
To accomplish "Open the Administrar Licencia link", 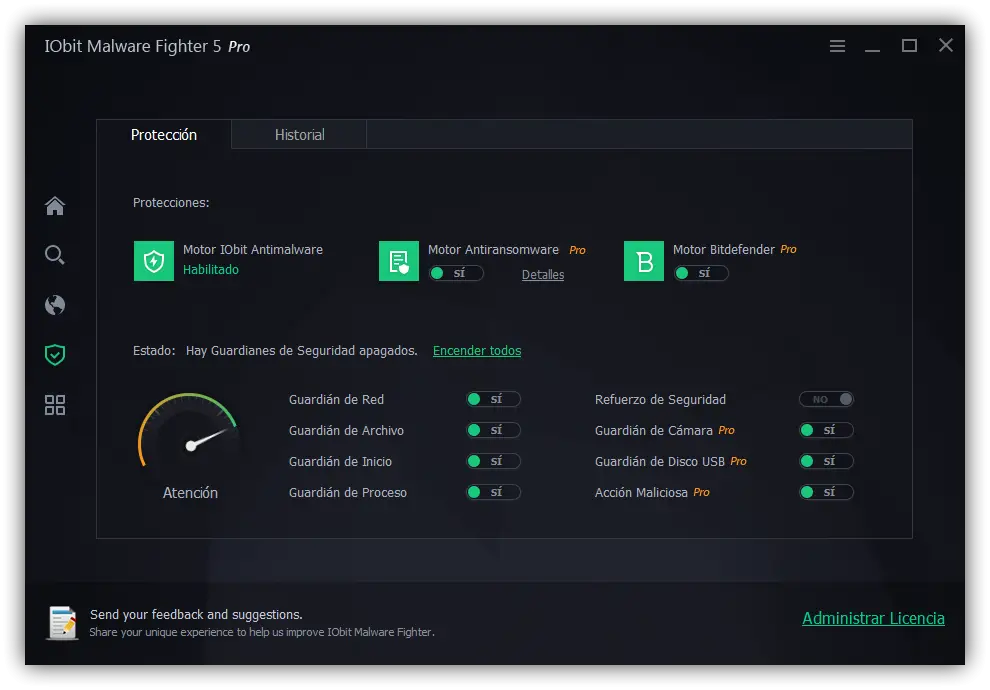I will click(873, 618).
